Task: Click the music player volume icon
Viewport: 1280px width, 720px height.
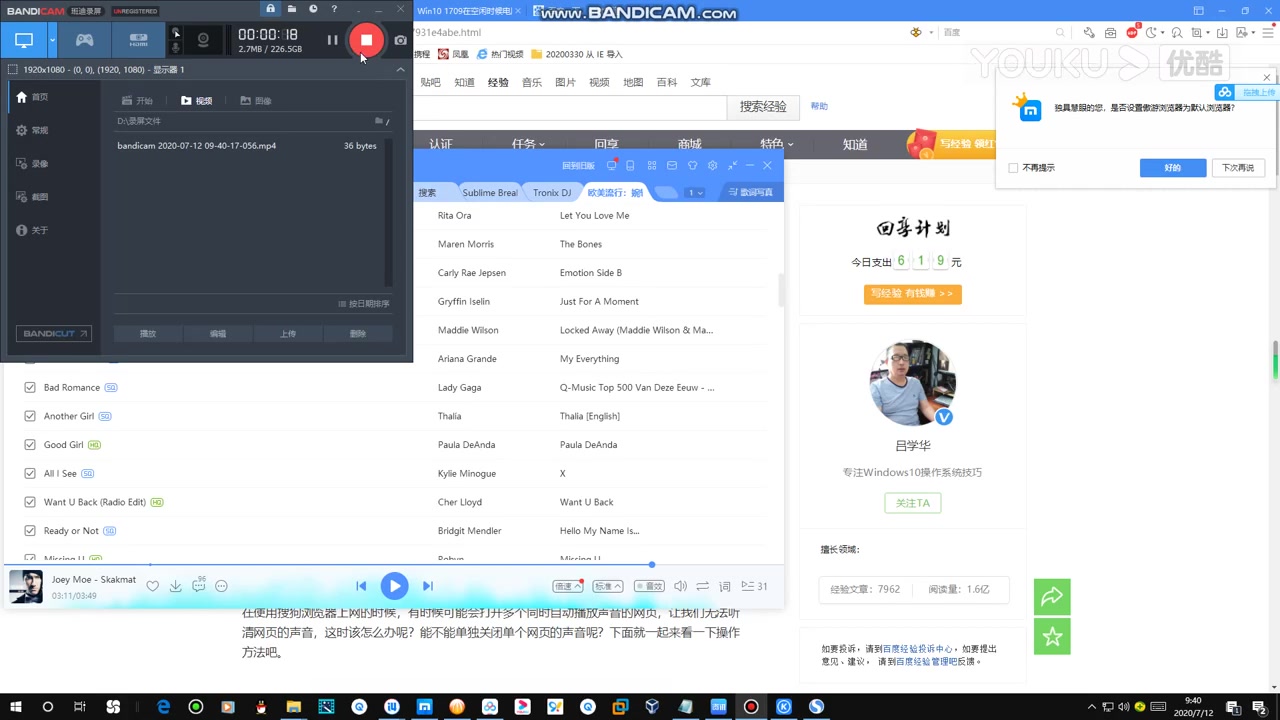Action: 680,586
